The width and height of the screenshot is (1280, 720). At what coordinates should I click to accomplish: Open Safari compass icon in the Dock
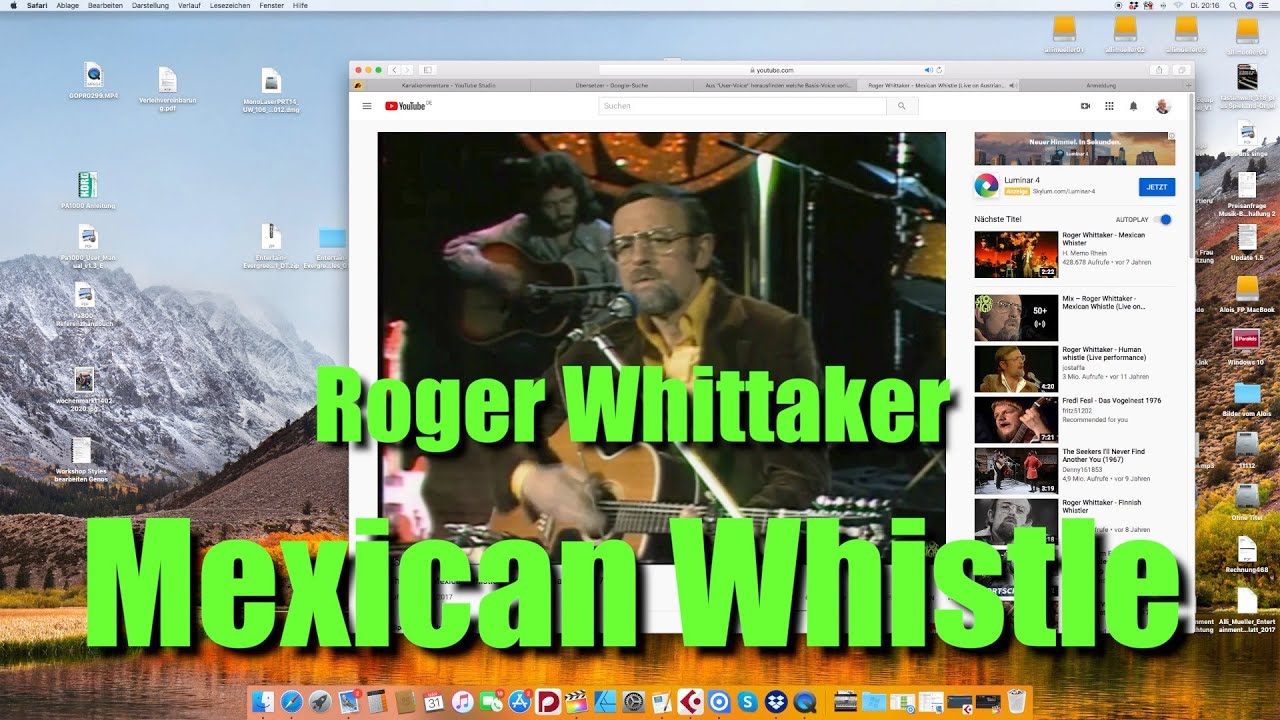click(292, 702)
